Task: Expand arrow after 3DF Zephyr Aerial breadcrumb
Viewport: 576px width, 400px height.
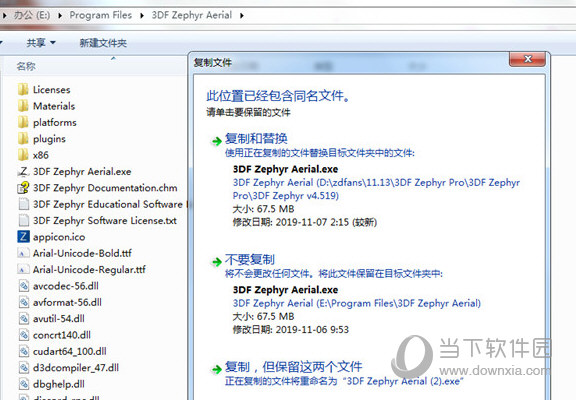Action: click(x=242, y=15)
